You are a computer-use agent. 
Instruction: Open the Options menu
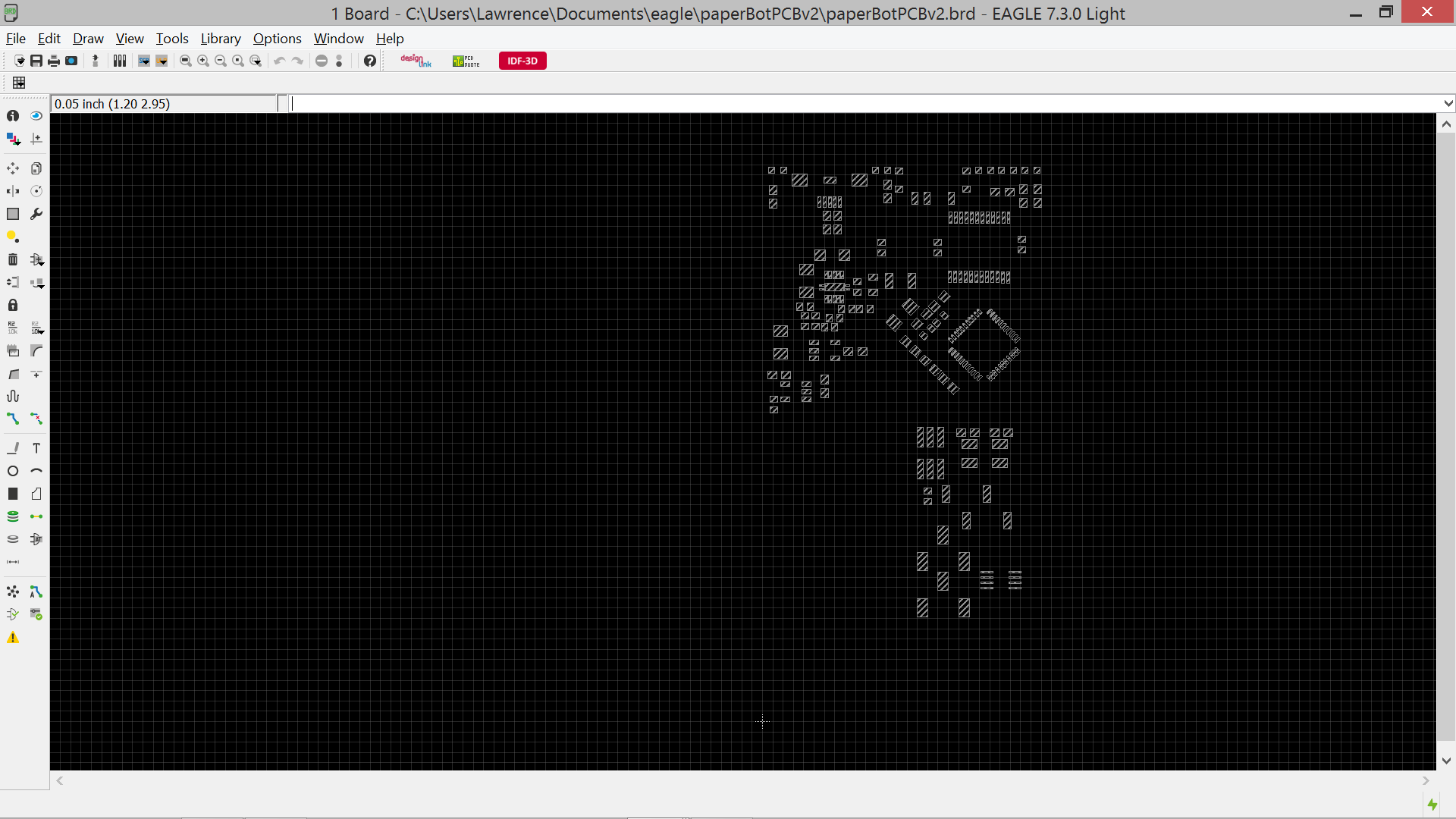277,39
